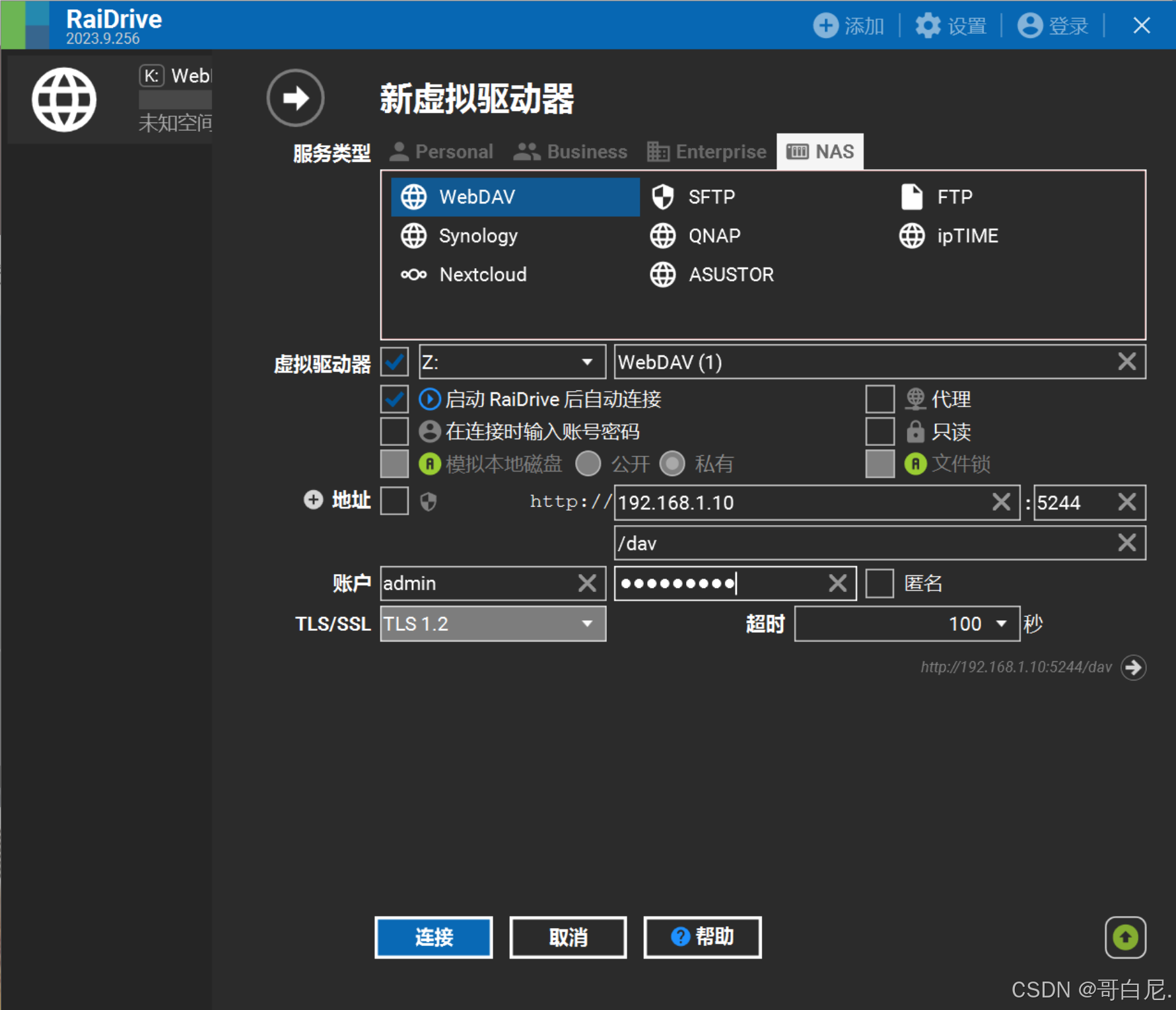This screenshot has width=1176, height=1010.
Task: Choose ASUSTOR service
Action: coord(712,274)
